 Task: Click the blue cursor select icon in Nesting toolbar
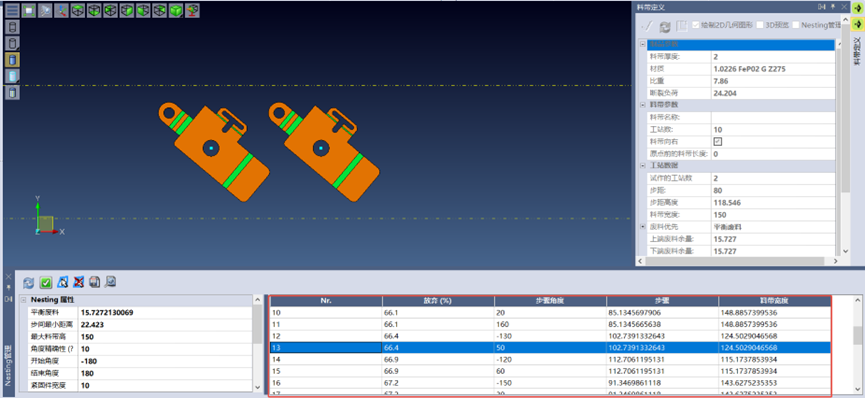click(62, 283)
